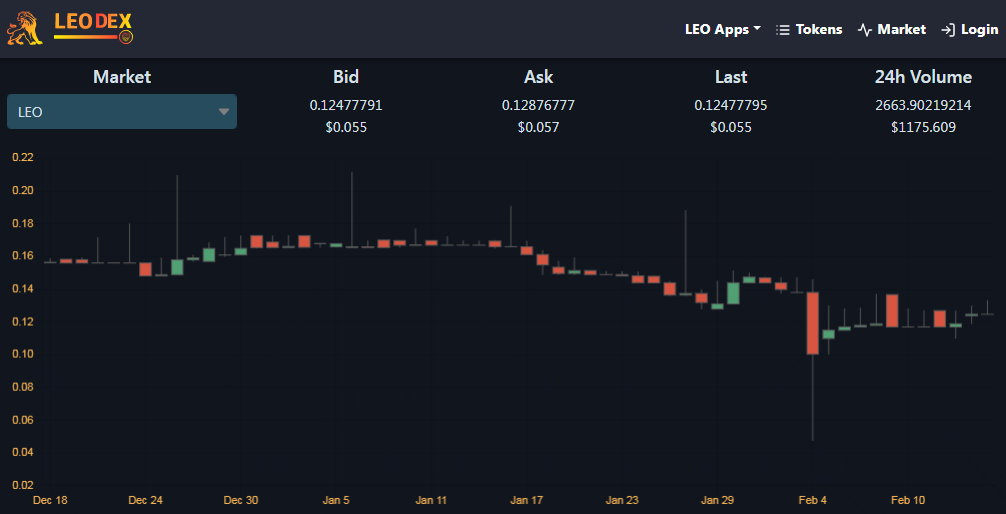Click the Bid column heading
The image size is (1006, 514).
point(346,77)
